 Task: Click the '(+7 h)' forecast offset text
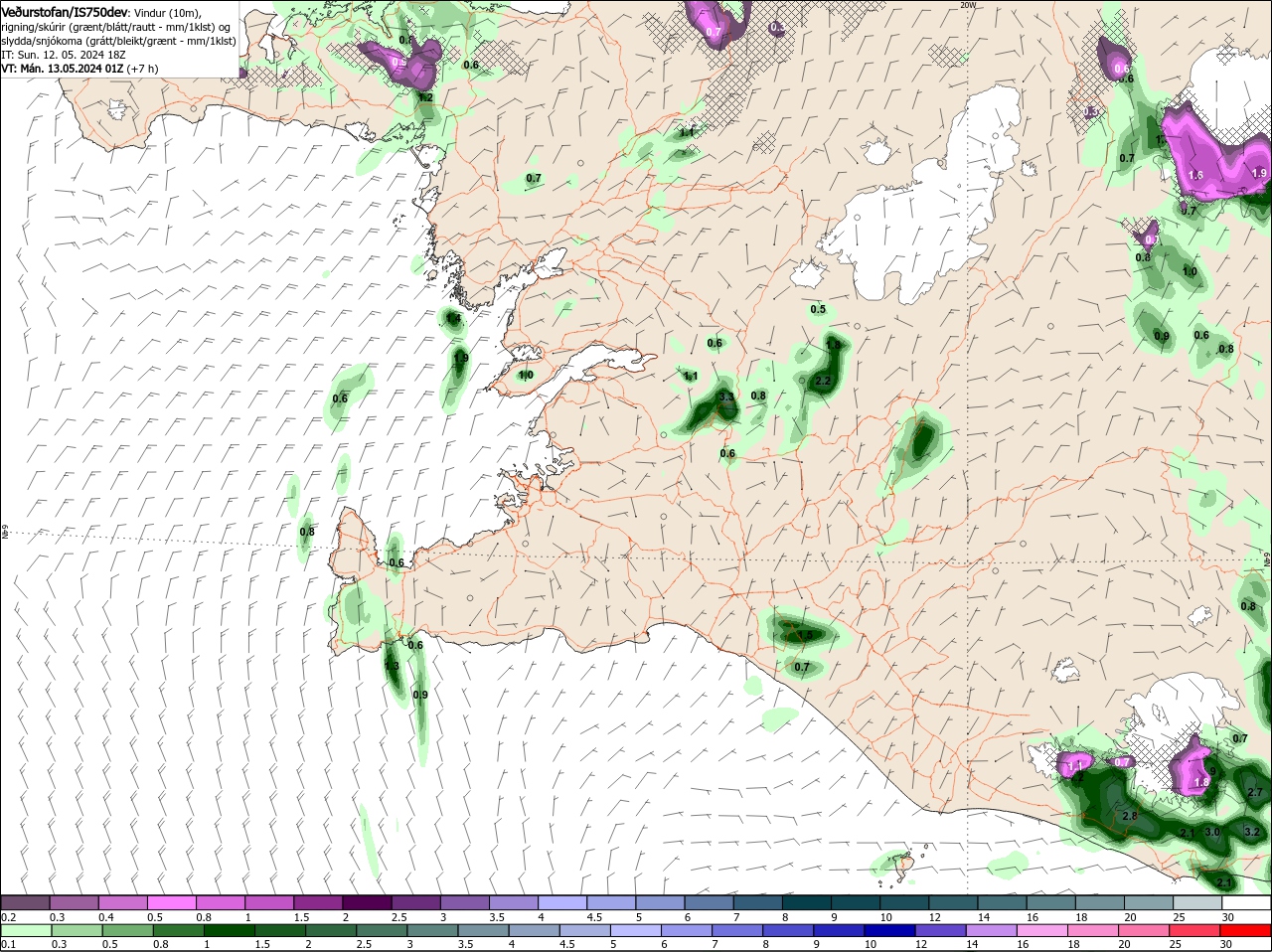143,69
